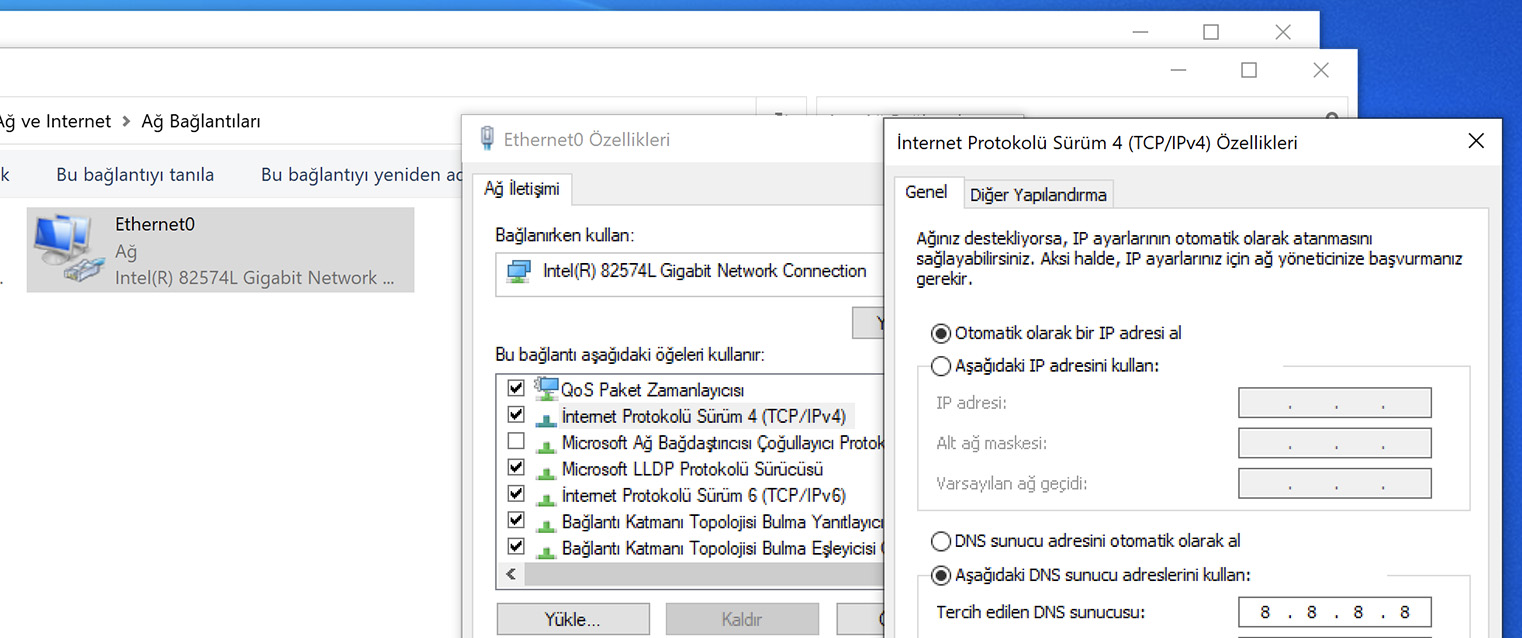
Task: Select Internet Protokolü Sürüm 6 item icon
Action: [x=546, y=496]
